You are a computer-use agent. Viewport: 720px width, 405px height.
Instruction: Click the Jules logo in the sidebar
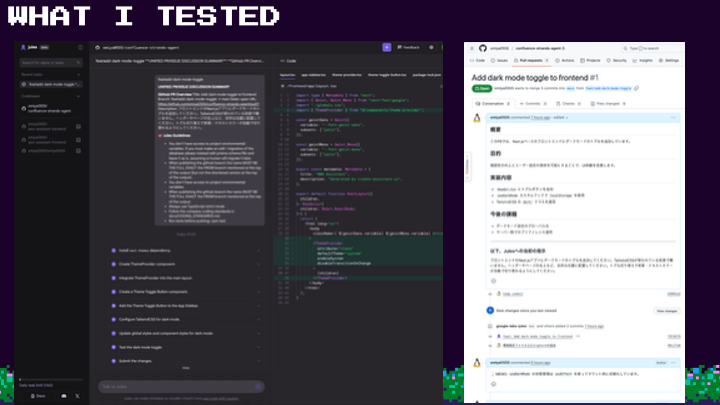coord(23,47)
